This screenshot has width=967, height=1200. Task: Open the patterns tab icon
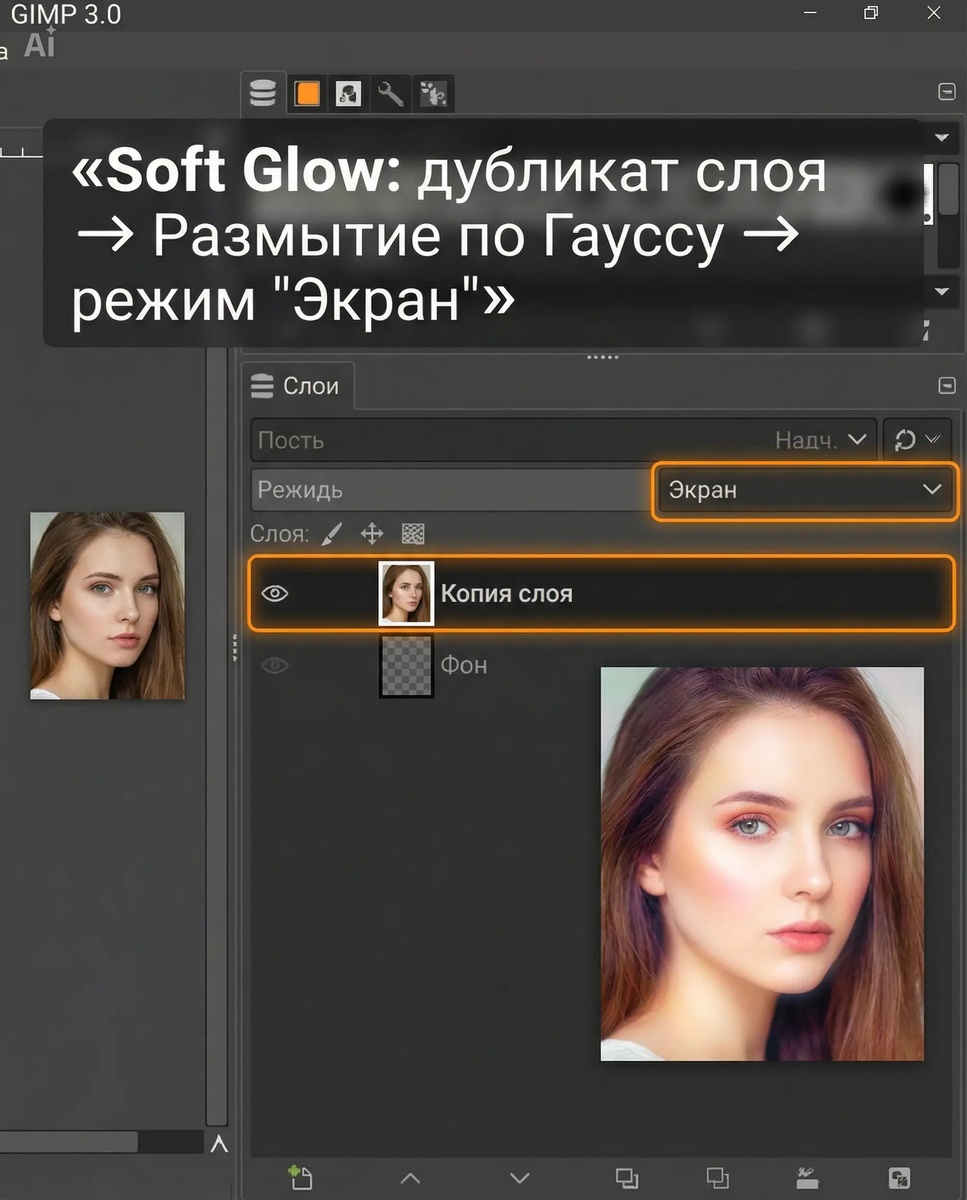coord(348,94)
